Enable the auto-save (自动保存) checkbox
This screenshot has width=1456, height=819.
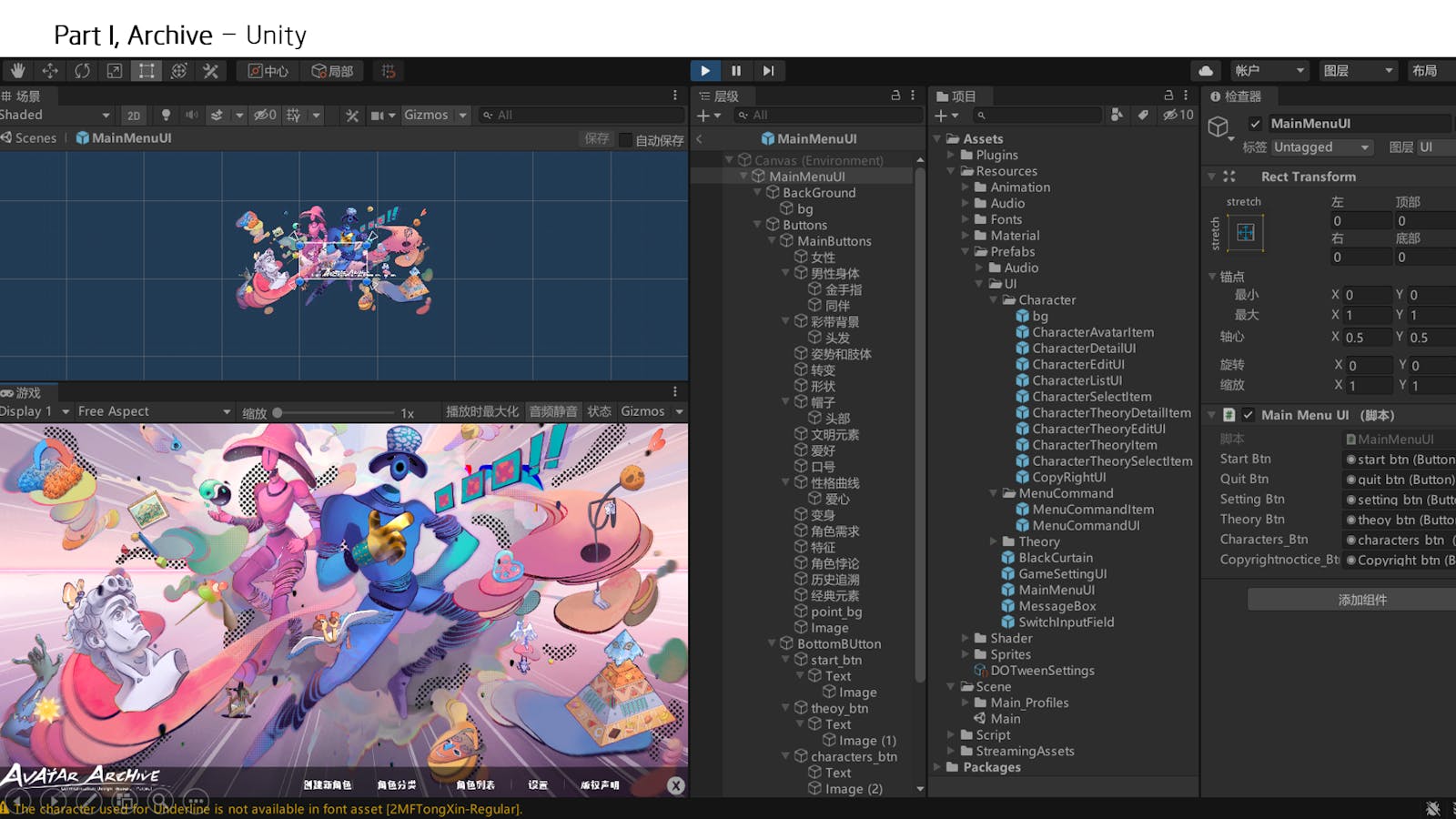point(626,140)
